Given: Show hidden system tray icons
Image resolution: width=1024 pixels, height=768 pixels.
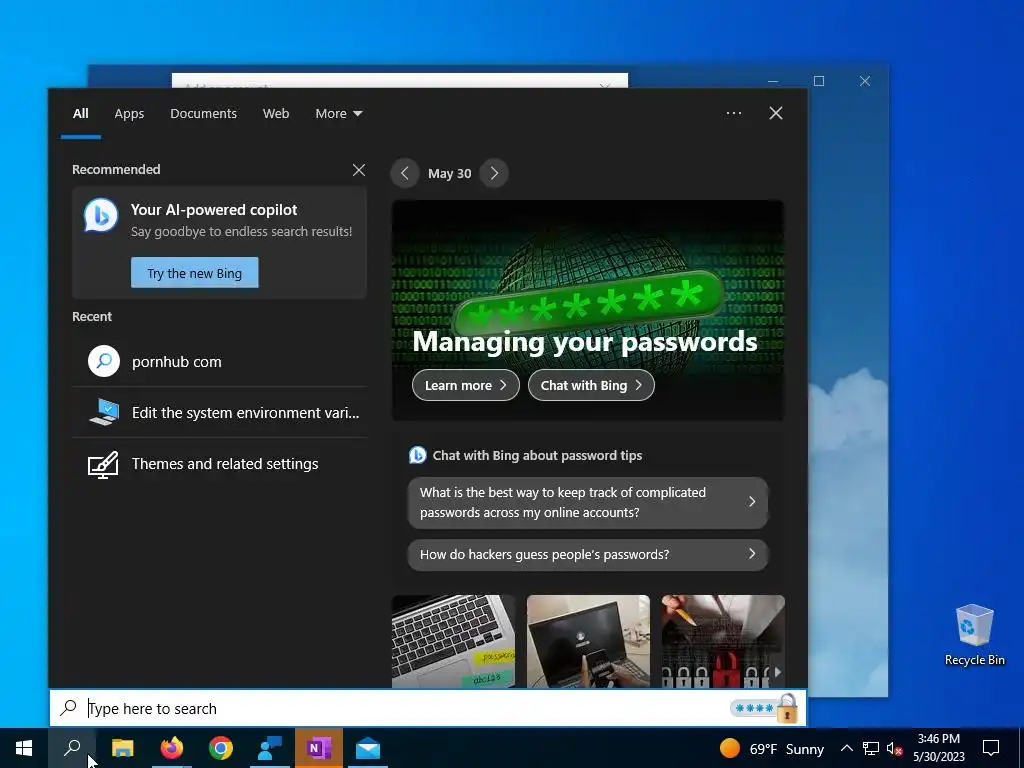Looking at the screenshot, I should [846, 748].
